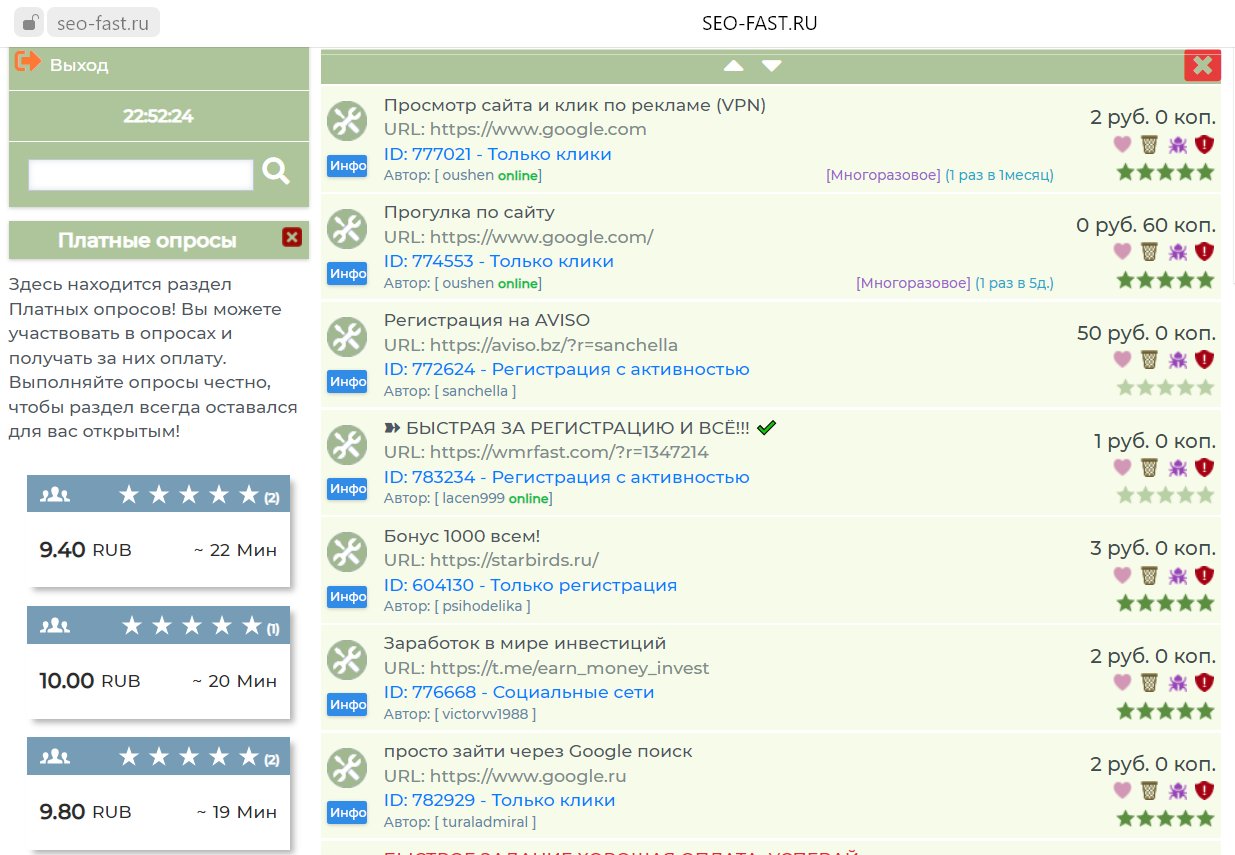Click purple bug icon on starbirds task
Image resolution: width=1235 pixels, height=855 pixels.
click(1178, 575)
